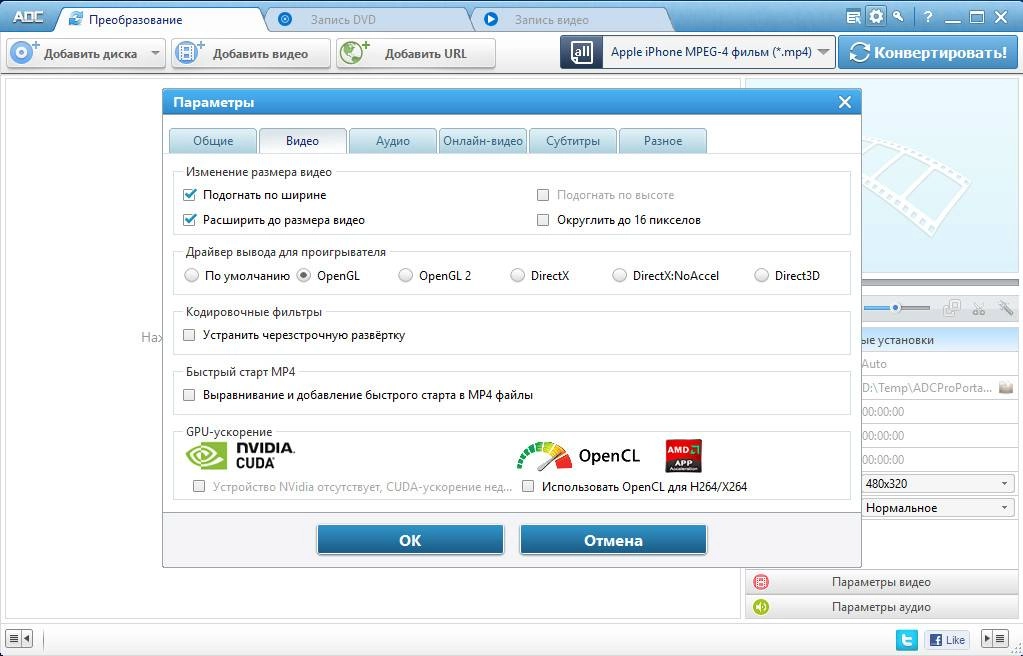Click the all-profiles icon beside output format
The image size is (1023, 656).
[x=581, y=52]
